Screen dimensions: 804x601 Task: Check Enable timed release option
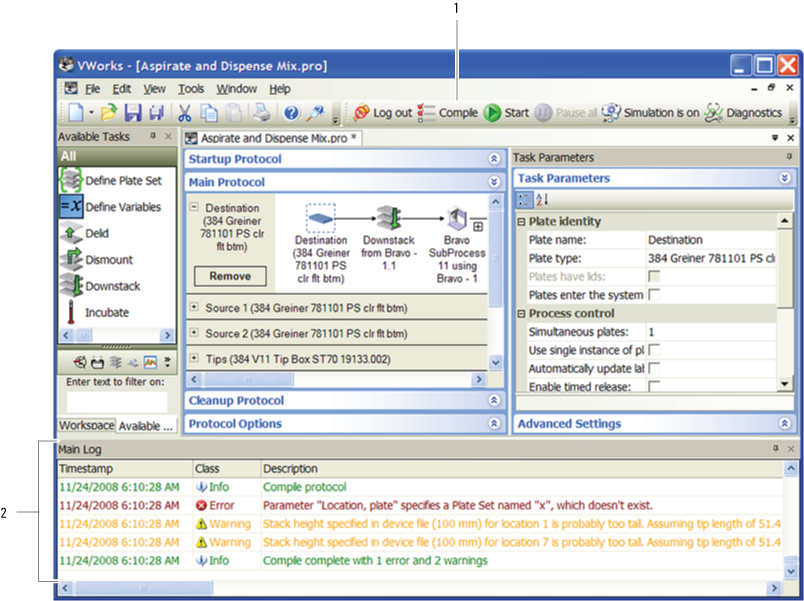click(654, 387)
